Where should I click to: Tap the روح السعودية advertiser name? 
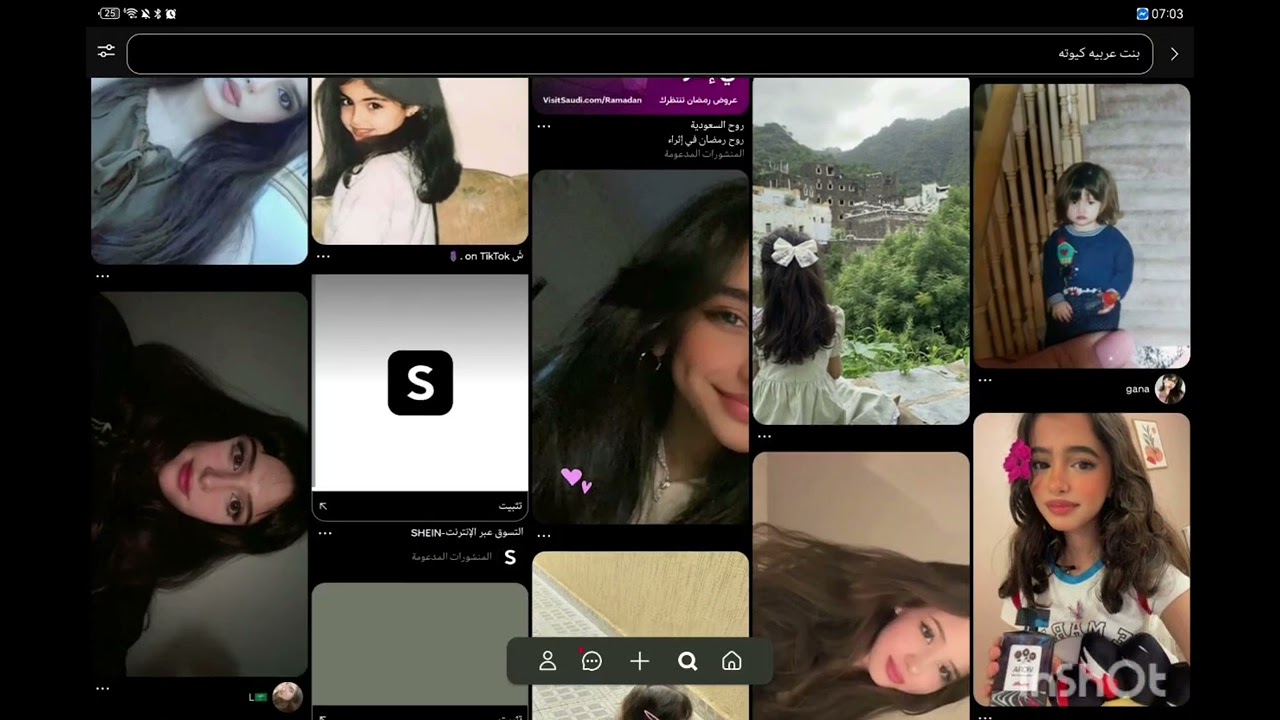click(717, 126)
